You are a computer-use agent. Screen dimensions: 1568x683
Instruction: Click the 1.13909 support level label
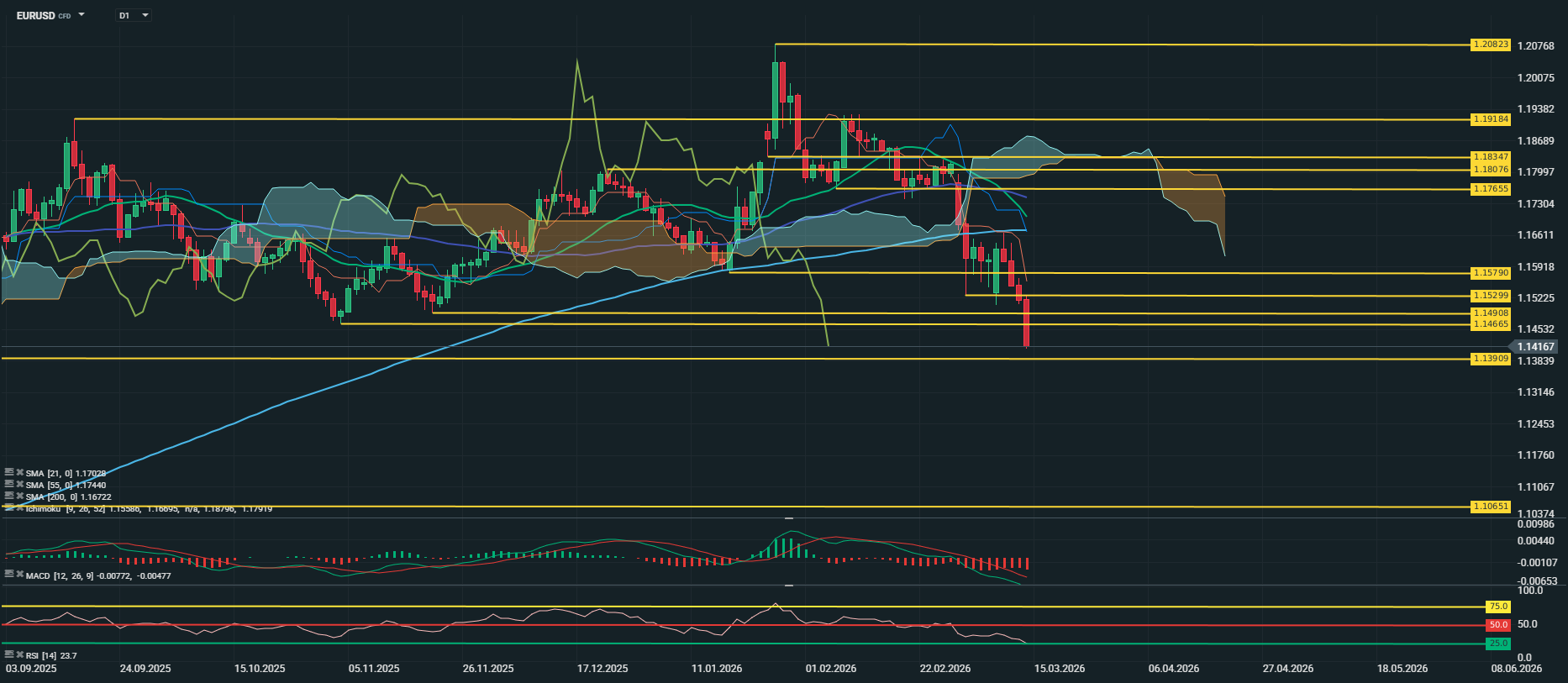point(1490,359)
